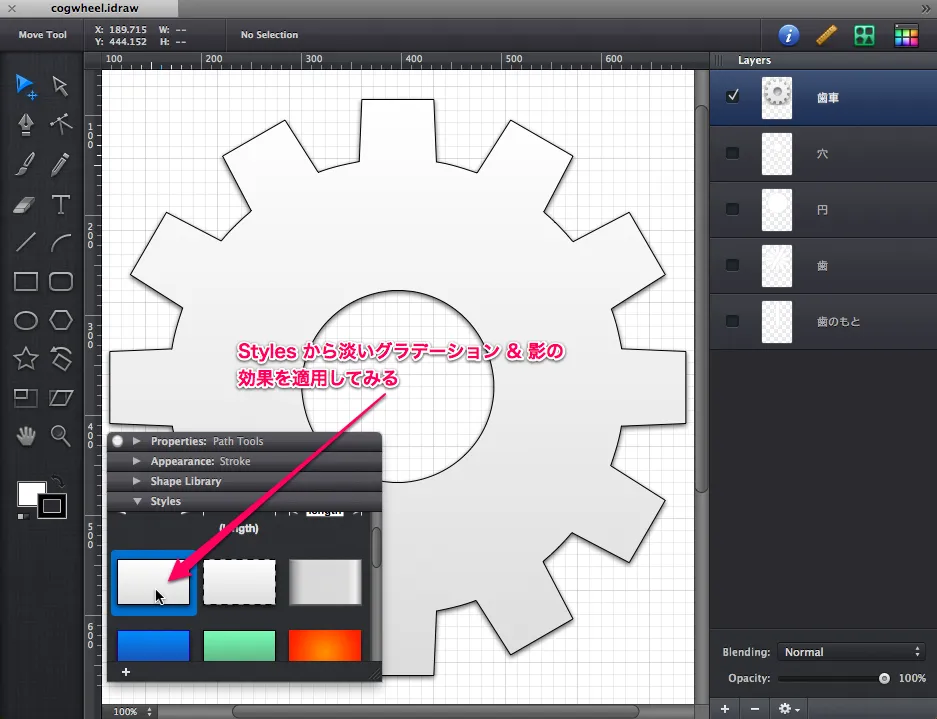Add a new layer with plus button

pos(725,708)
